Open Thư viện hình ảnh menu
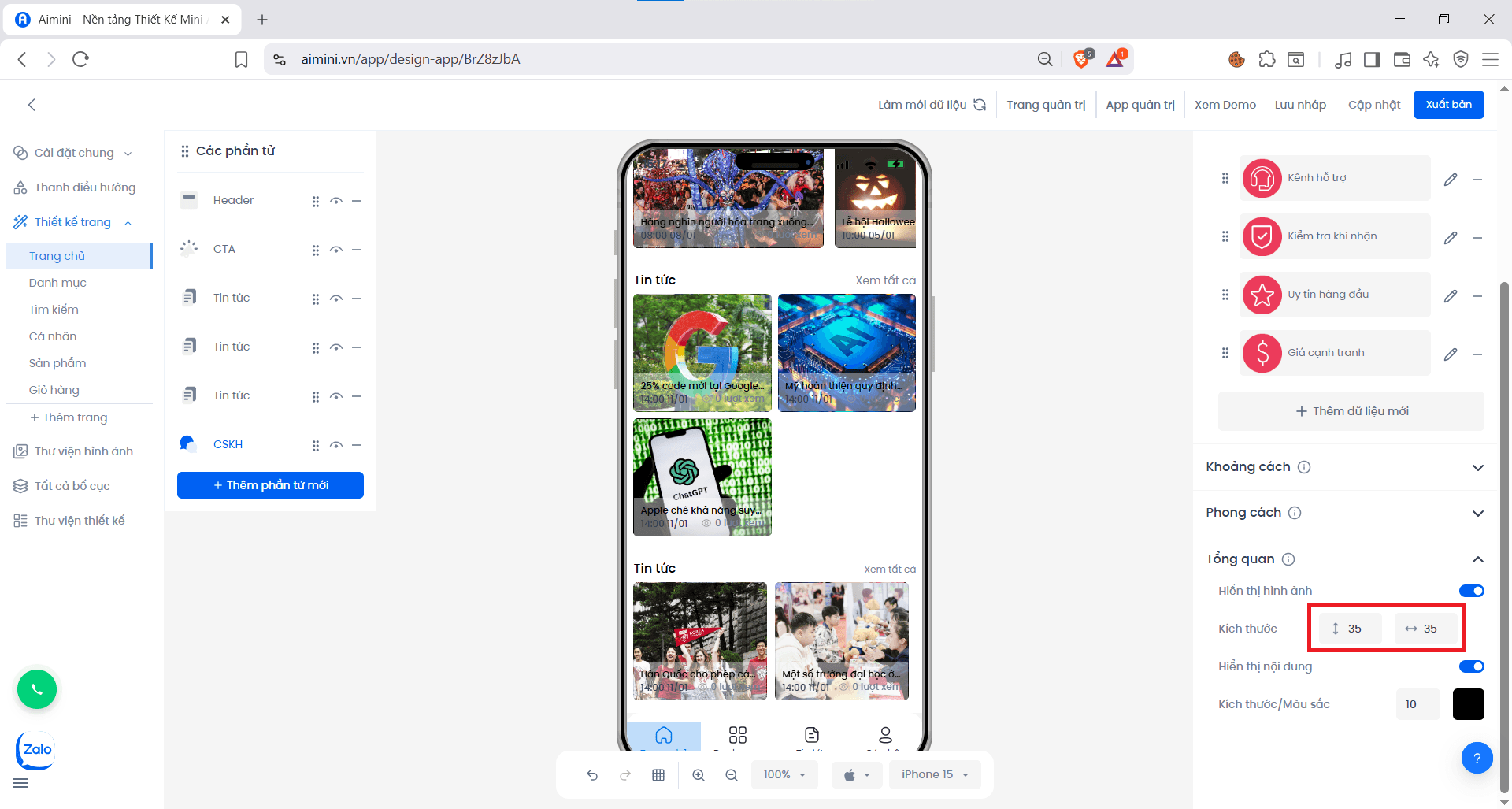Viewport: 1512px width, 809px height. 83,451
